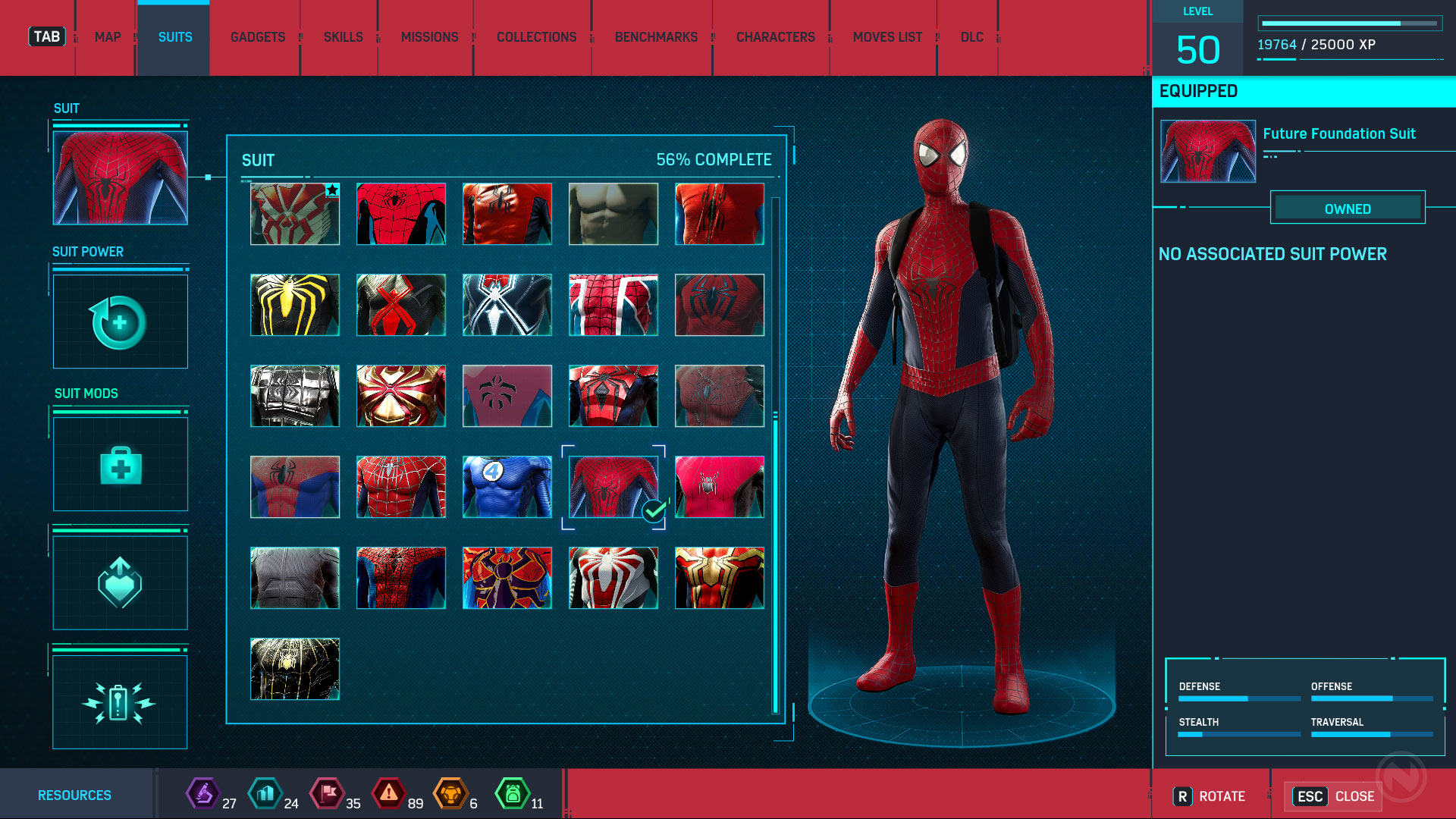Viewport: 1456px width, 819px height.
Task: Click the OWNED button
Action: 1348,208
